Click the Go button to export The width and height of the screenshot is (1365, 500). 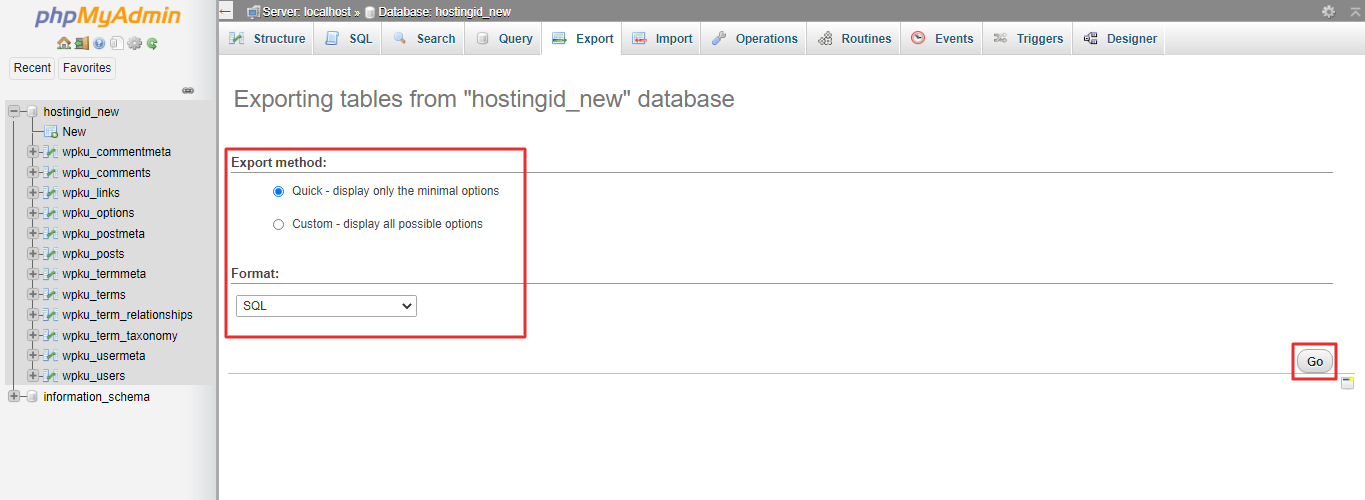pos(1315,361)
